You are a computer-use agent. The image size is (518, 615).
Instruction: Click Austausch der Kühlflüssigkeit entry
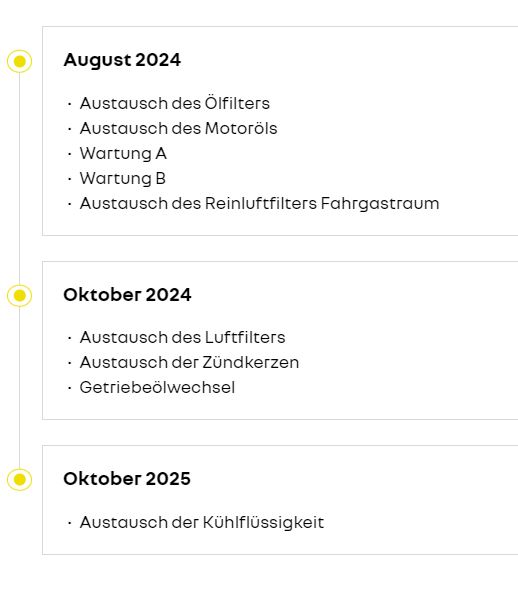coord(202,522)
